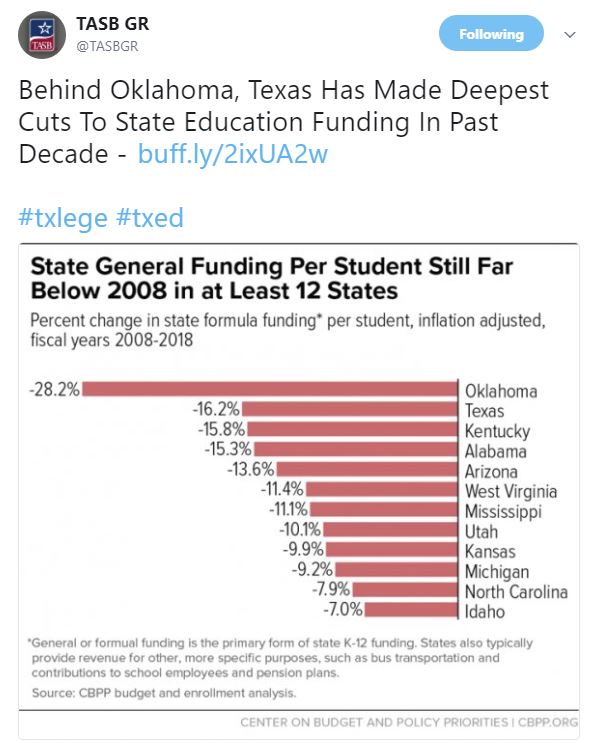The width and height of the screenshot is (604, 743).
Task: Click the Idaho state label
Action: [485, 610]
